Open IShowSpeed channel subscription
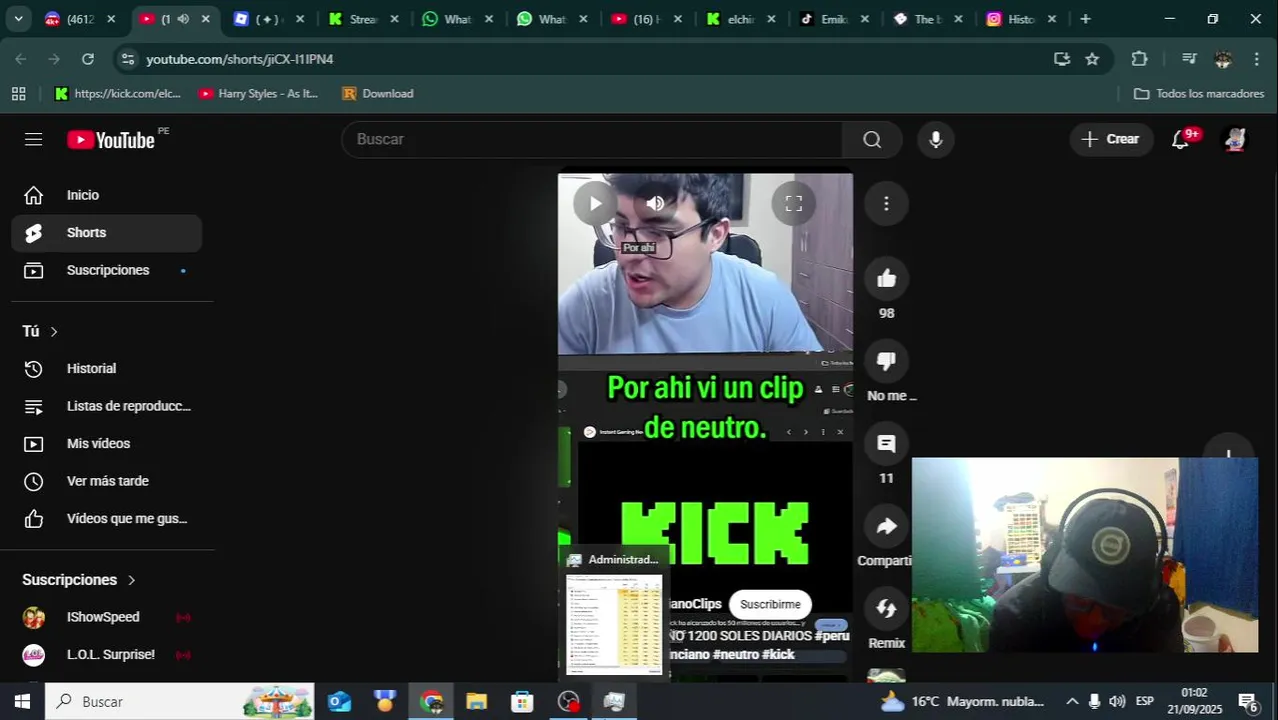Image resolution: width=1278 pixels, height=720 pixels. (106, 617)
